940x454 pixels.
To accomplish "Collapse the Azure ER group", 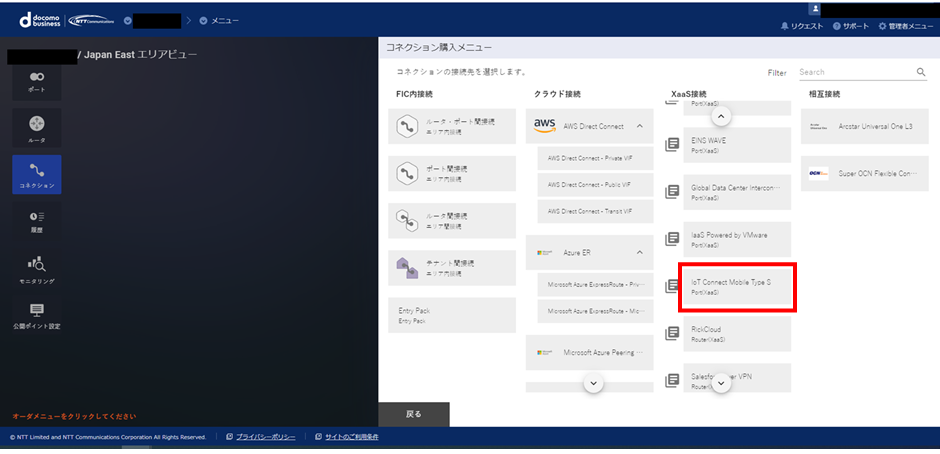I will (x=640, y=252).
